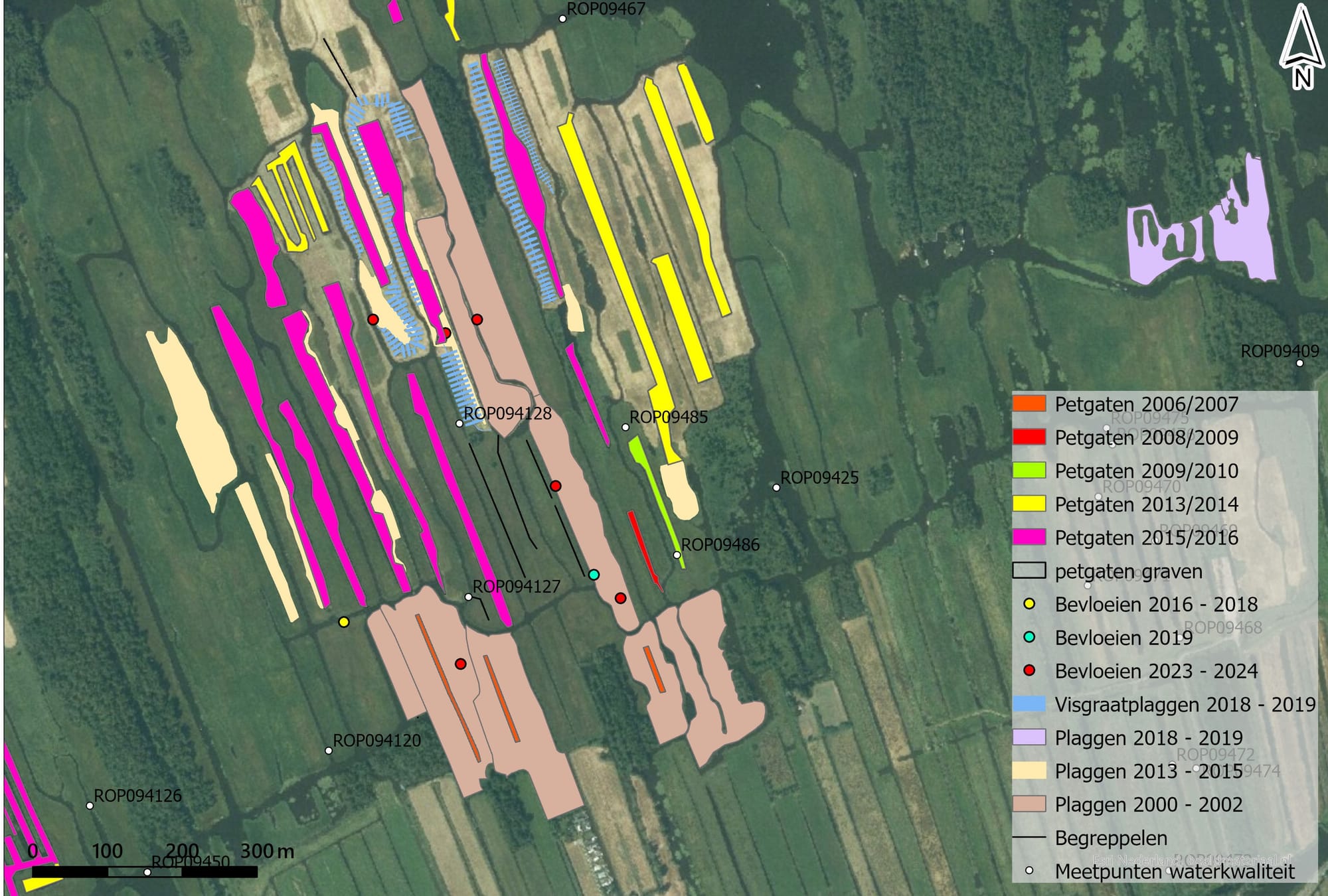Click the Plaggen 2000 - 2002 brown swatch
Image resolution: width=1328 pixels, height=896 pixels.
1029,804
